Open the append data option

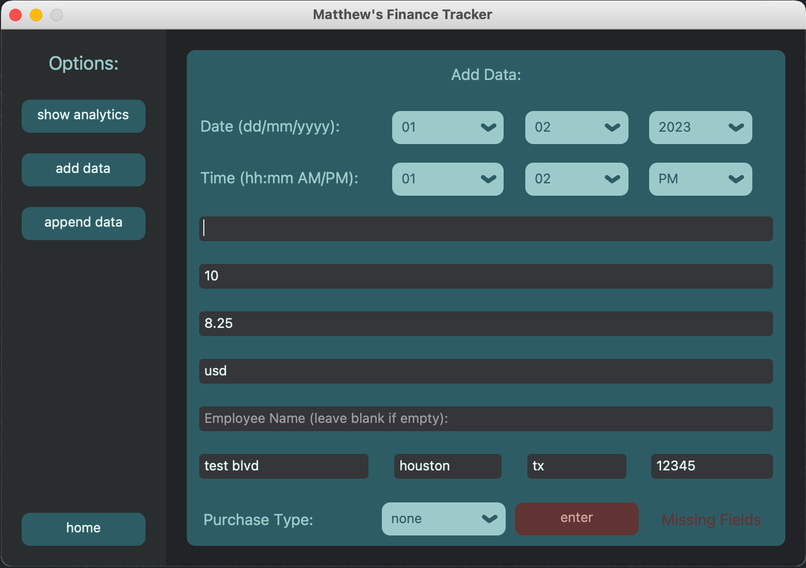(83, 223)
